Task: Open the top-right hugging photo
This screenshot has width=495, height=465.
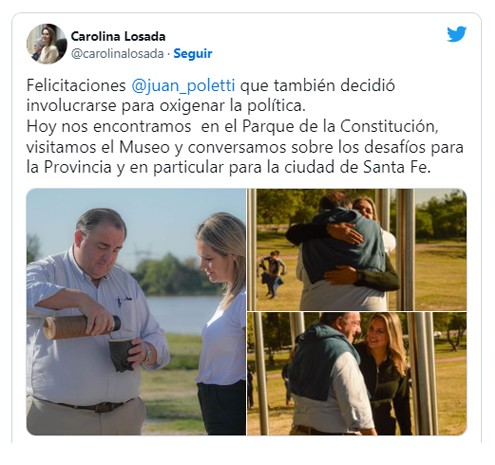Action: [357, 250]
